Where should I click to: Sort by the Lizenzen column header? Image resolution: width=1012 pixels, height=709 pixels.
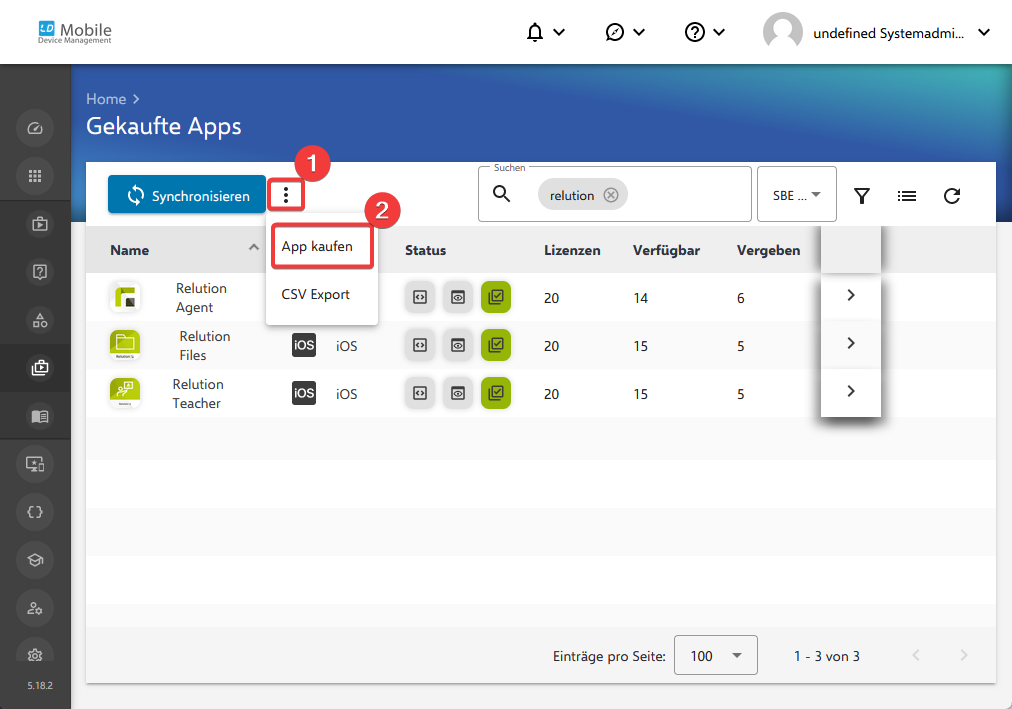572,250
